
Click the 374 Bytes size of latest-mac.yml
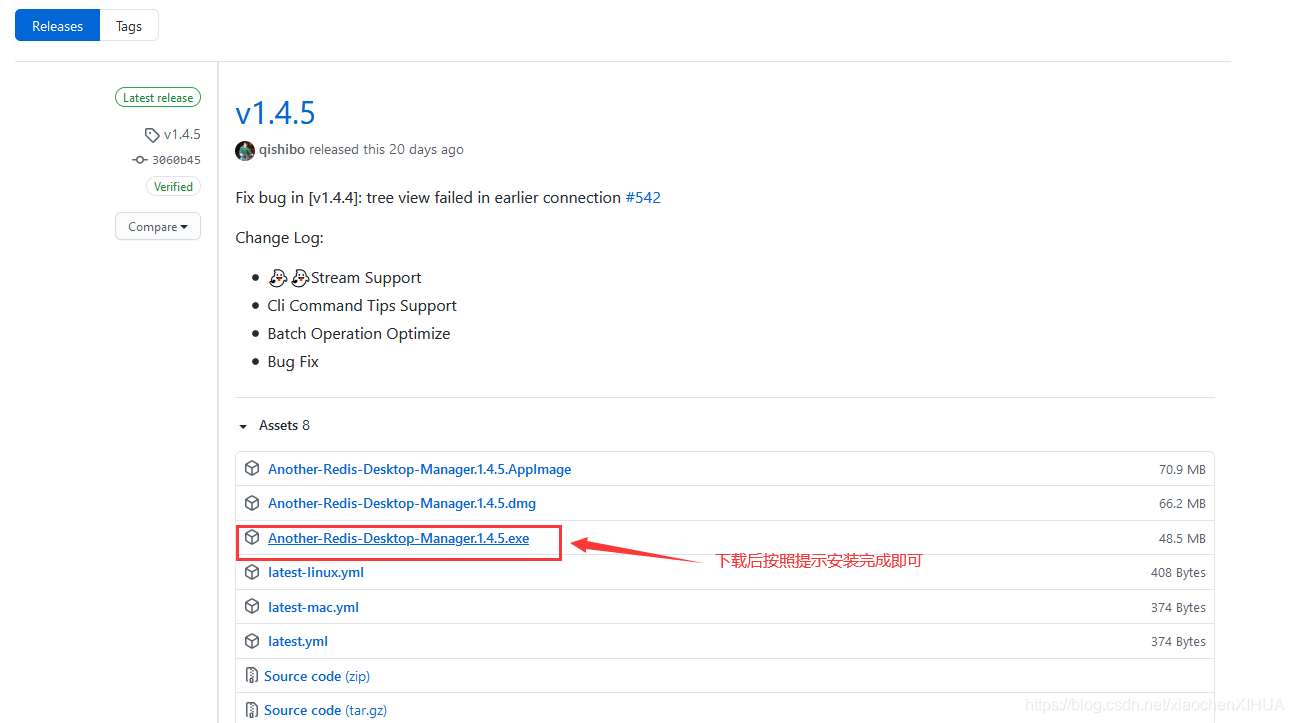1178,607
